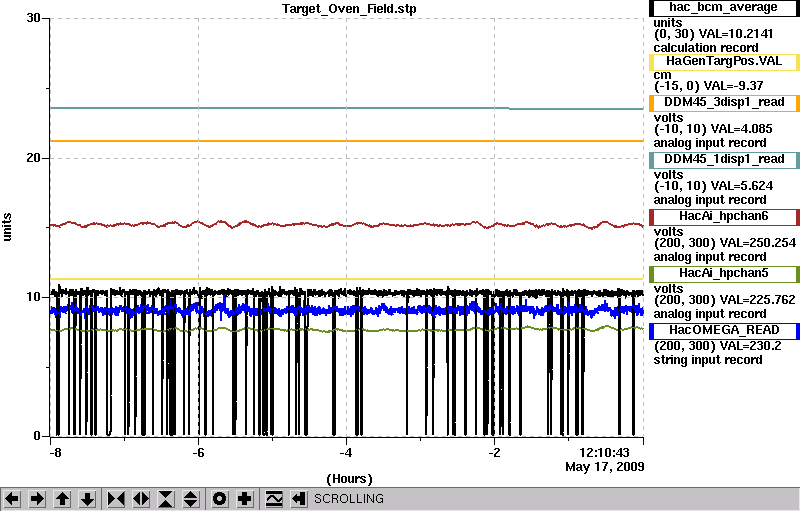
Task: Click the x-axis tick label -2
Action: (494, 453)
